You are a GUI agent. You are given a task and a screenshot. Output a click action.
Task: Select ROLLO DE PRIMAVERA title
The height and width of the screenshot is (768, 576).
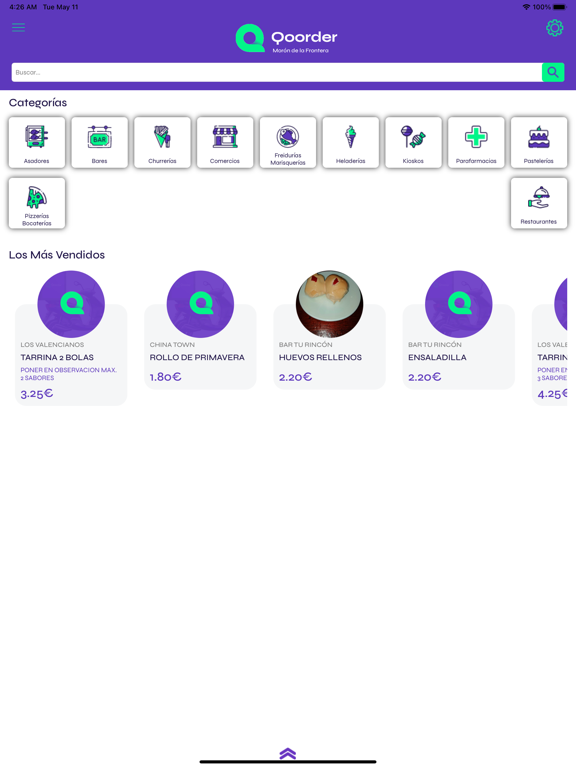click(x=197, y=358)
